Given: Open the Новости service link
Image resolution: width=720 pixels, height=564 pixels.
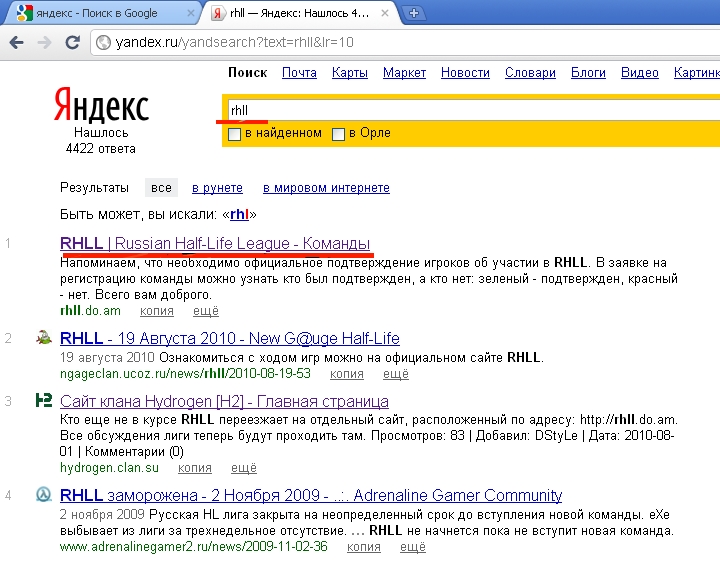Looking at the screenshot, I should click(x=465, y=73).
